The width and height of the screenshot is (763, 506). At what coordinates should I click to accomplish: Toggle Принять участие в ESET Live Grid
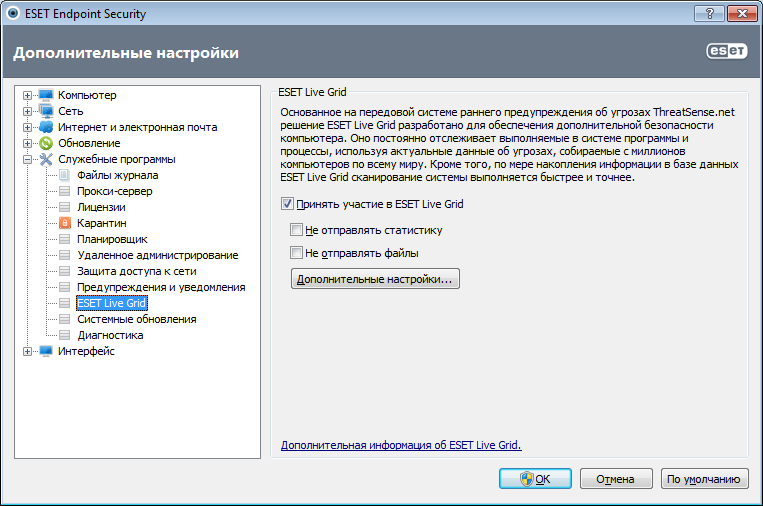click(289, 204)
